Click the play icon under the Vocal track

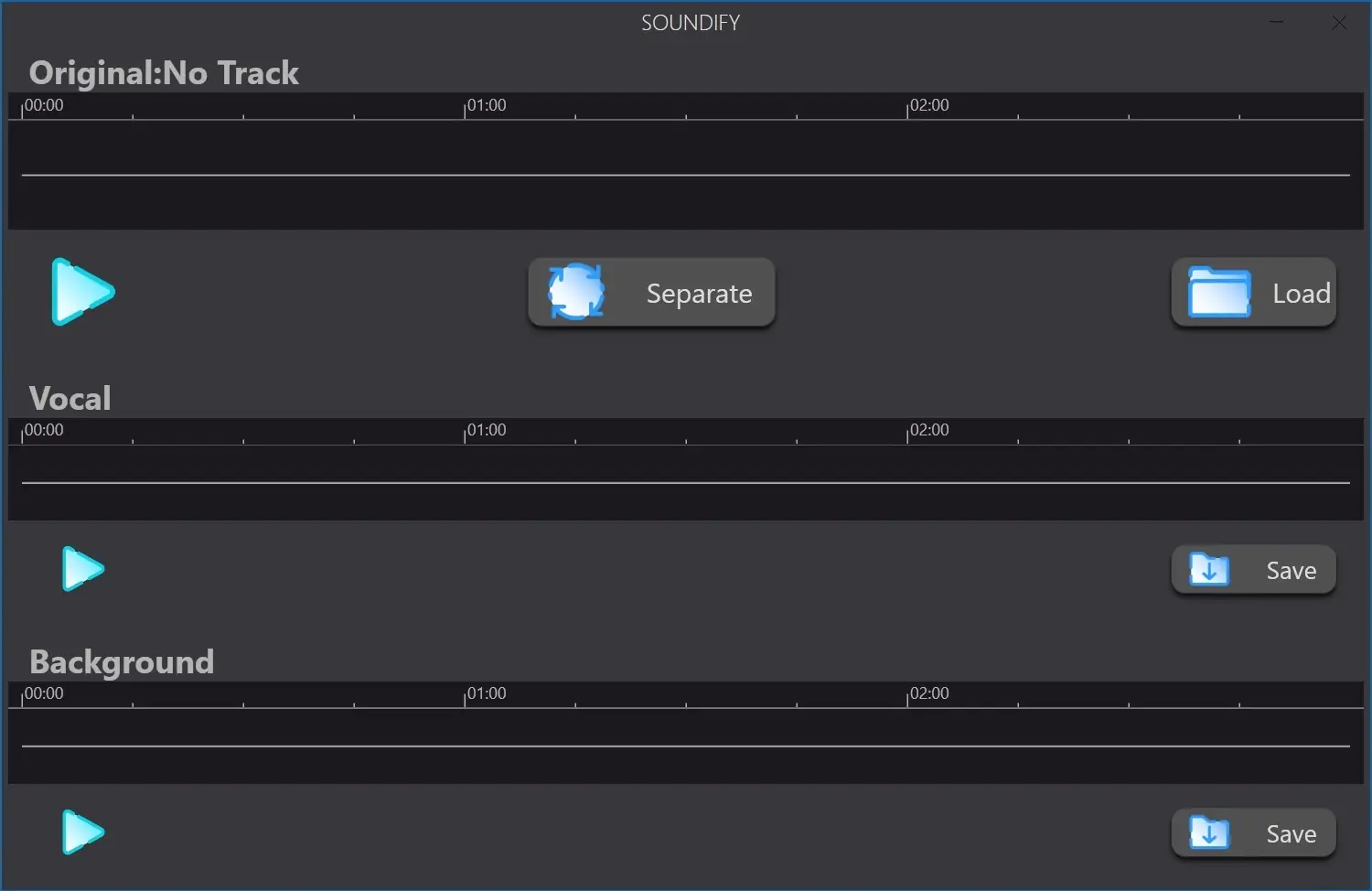pos(81,569)
